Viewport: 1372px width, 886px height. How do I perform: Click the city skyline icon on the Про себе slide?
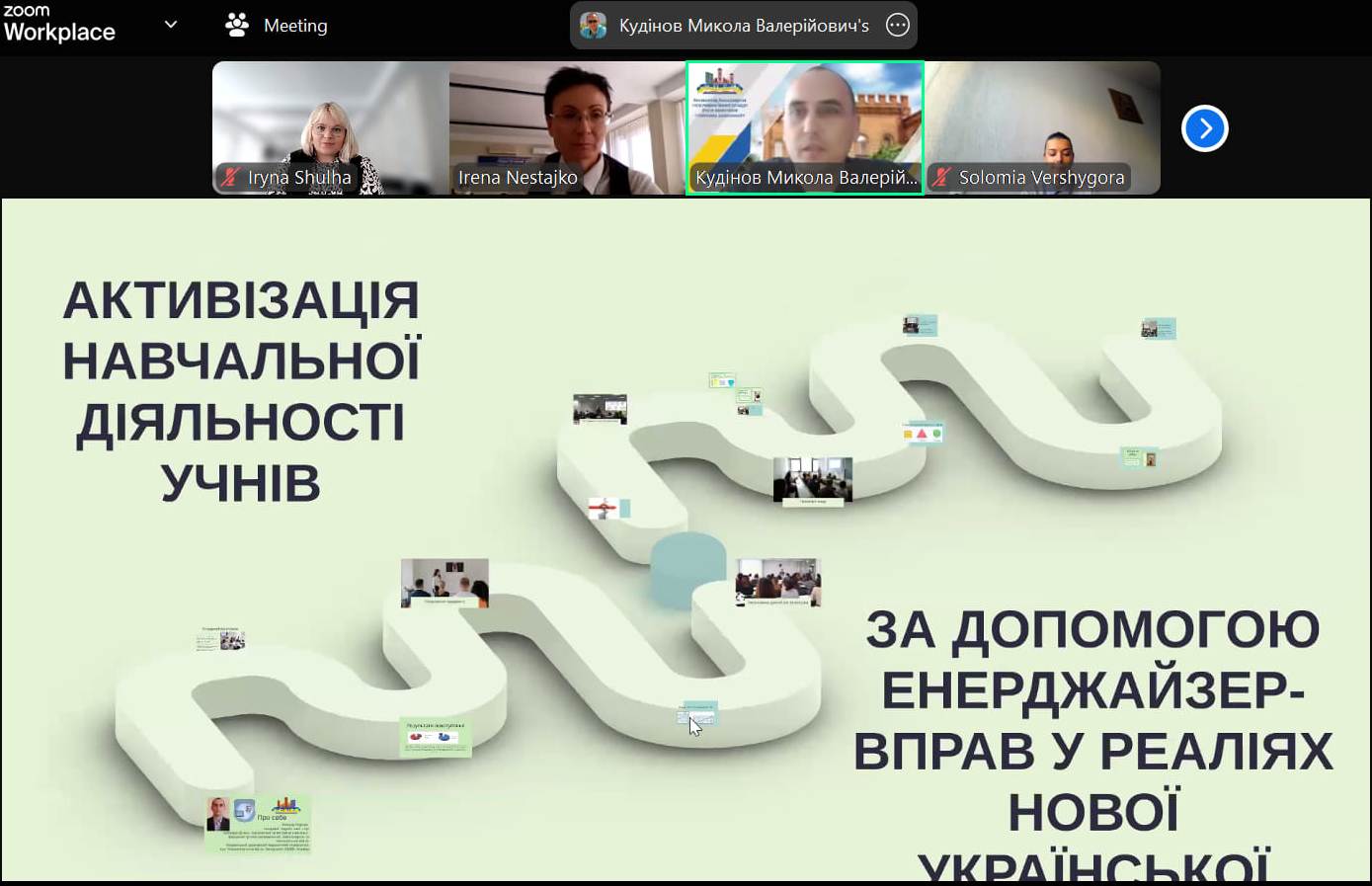click(286, 802)
